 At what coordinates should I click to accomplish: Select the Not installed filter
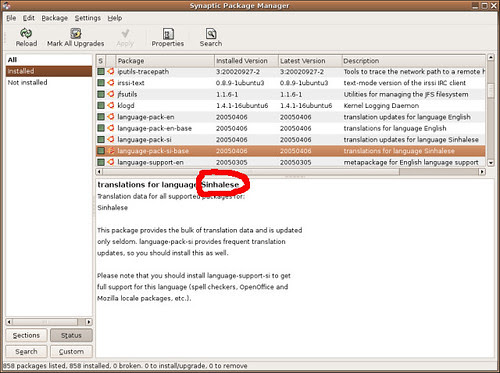pos(49,82)
